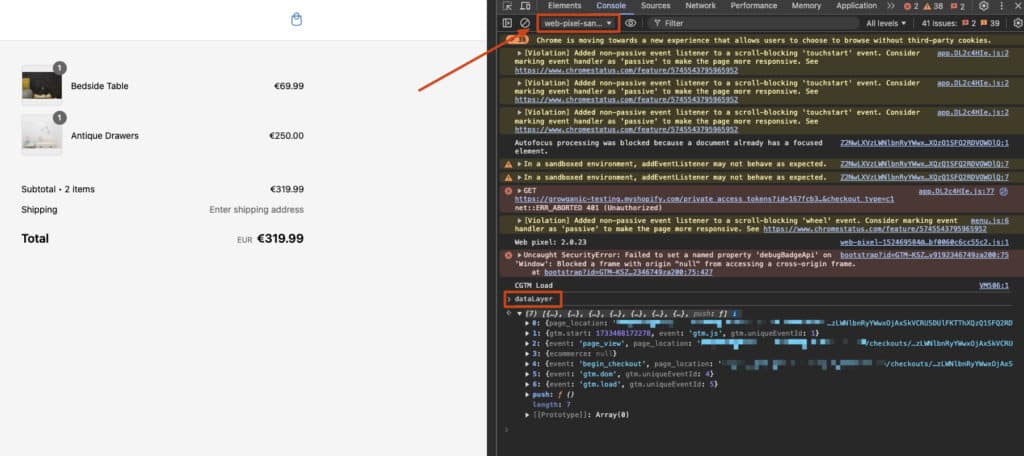This screenshot has width=1024, height=456.
Task: Click the 'length: 7' property row
Action: point(552,404)
